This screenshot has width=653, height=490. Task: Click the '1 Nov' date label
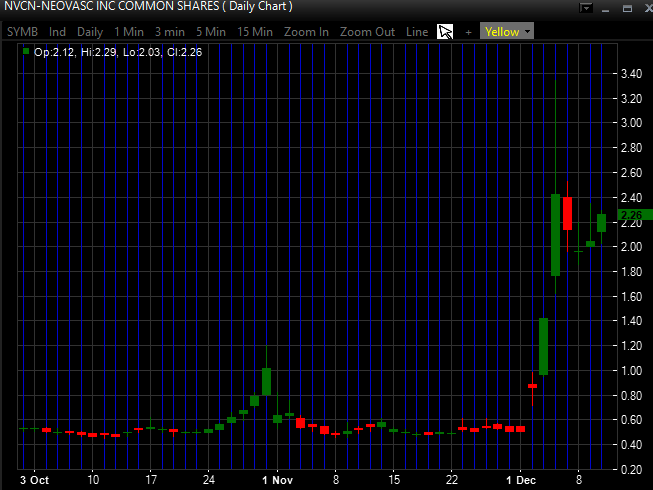pyautogui.click(x=278, y=480)
